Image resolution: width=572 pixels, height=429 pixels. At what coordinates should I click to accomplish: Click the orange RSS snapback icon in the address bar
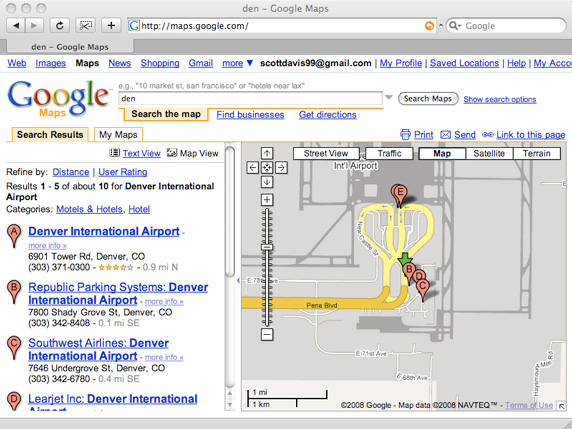click(x=430, y=26)
